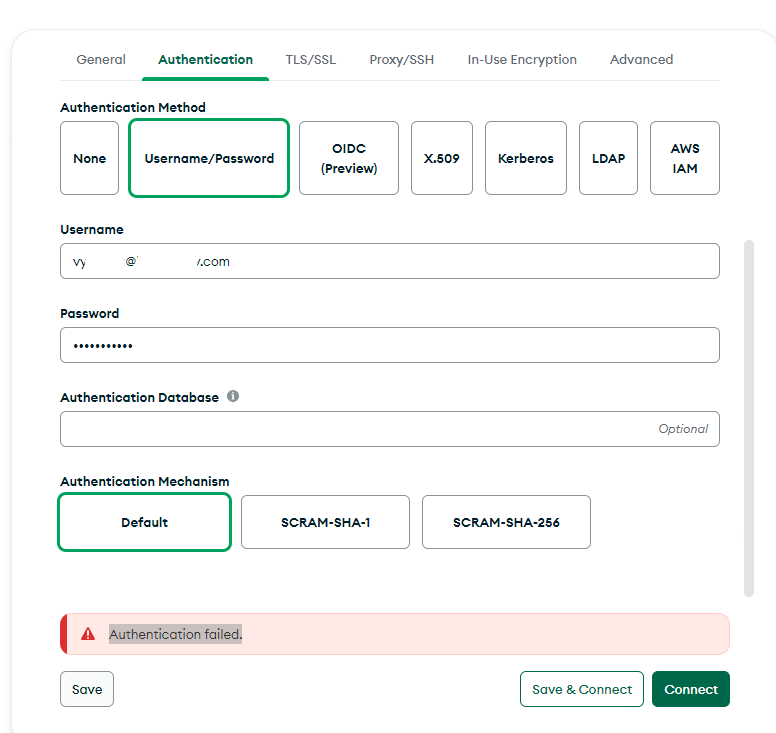The width and height of the screenshot is (776, 733).
Task: Open the Advanced tab
Action: coord(641,60)
